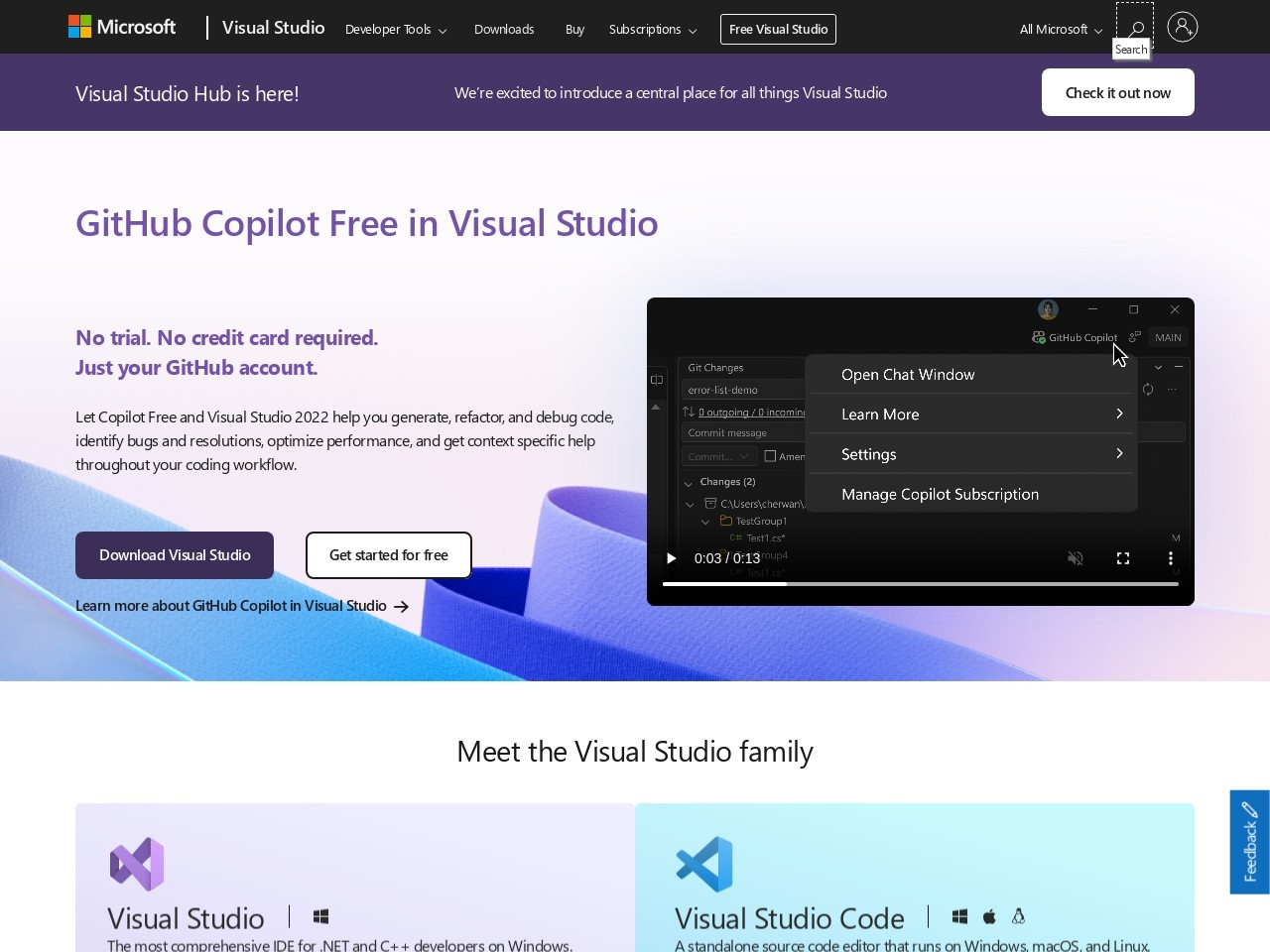Open the Search magnifier icon
Viewport: 1270px width, 952px height.
1135,29
